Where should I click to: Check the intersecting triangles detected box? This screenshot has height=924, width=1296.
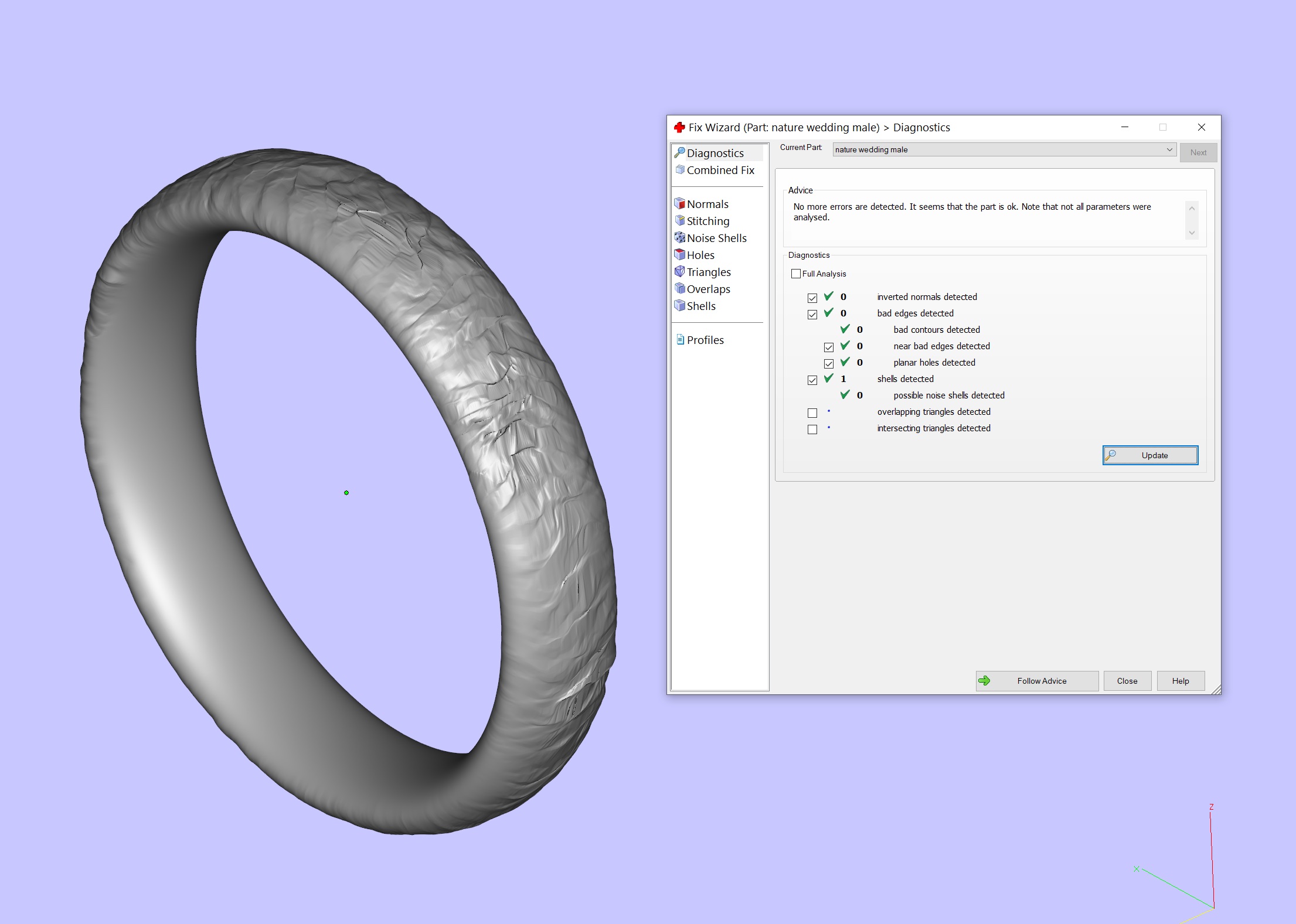[812, 429]
